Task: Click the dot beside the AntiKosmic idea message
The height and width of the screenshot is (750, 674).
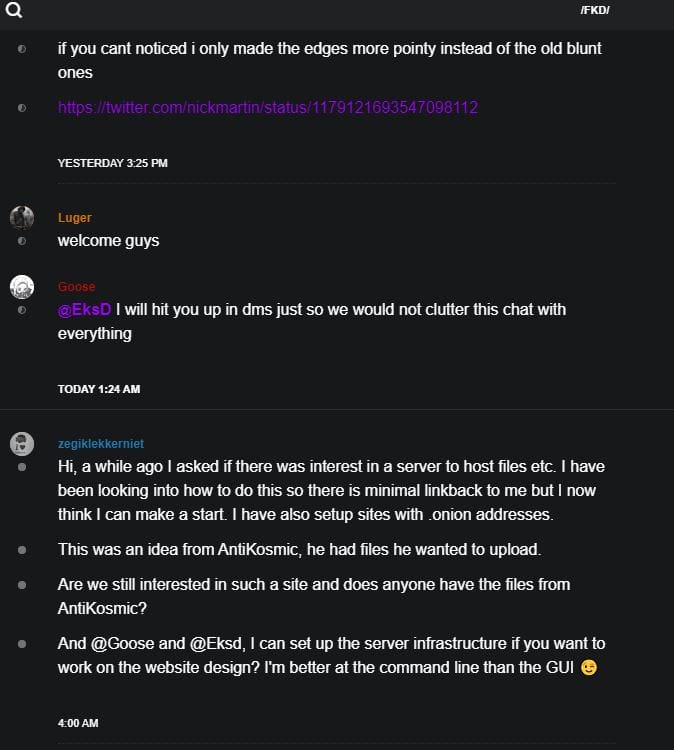Action: pyautogui.click(x=22, y=550)
